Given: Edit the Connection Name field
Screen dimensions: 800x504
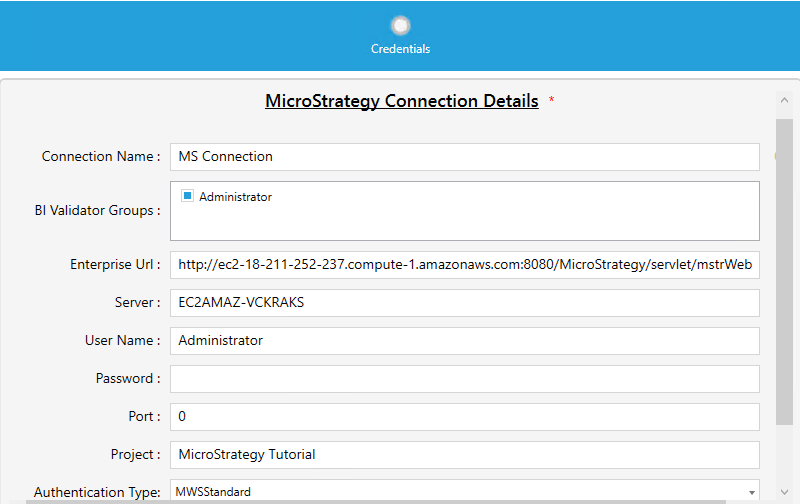Looking at the screenshot, I should (x=465, y=157).
